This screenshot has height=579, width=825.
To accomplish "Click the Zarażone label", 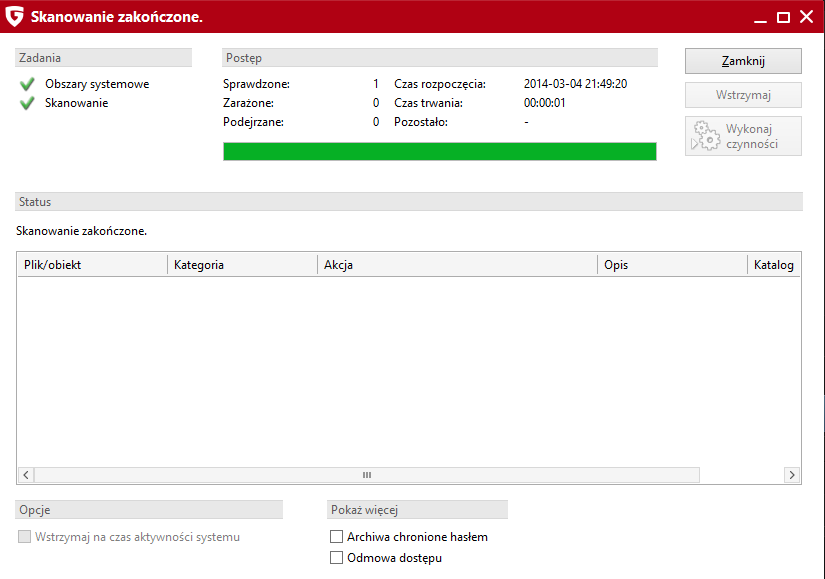I will click(248, 103).
